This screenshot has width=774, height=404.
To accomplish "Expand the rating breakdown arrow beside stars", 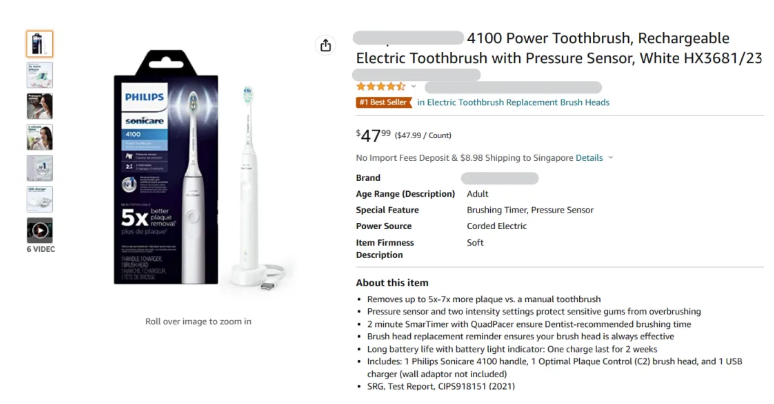I will (414, 87).
